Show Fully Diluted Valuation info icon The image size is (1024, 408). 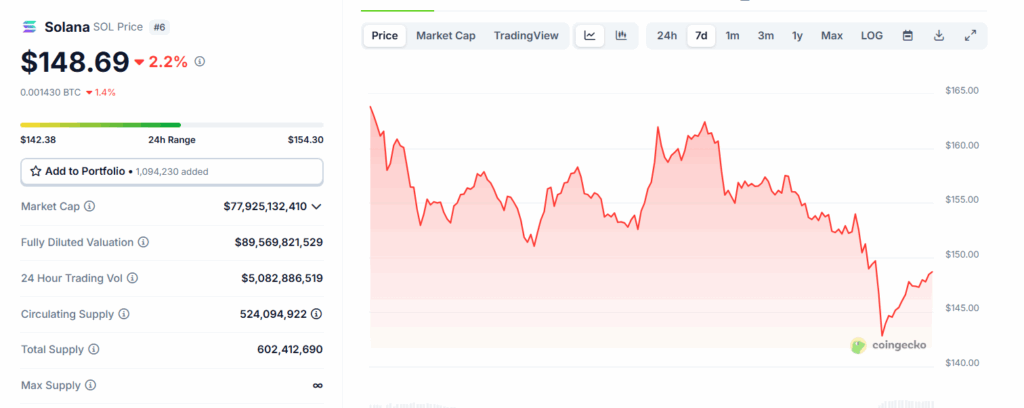tap(143, 242)
